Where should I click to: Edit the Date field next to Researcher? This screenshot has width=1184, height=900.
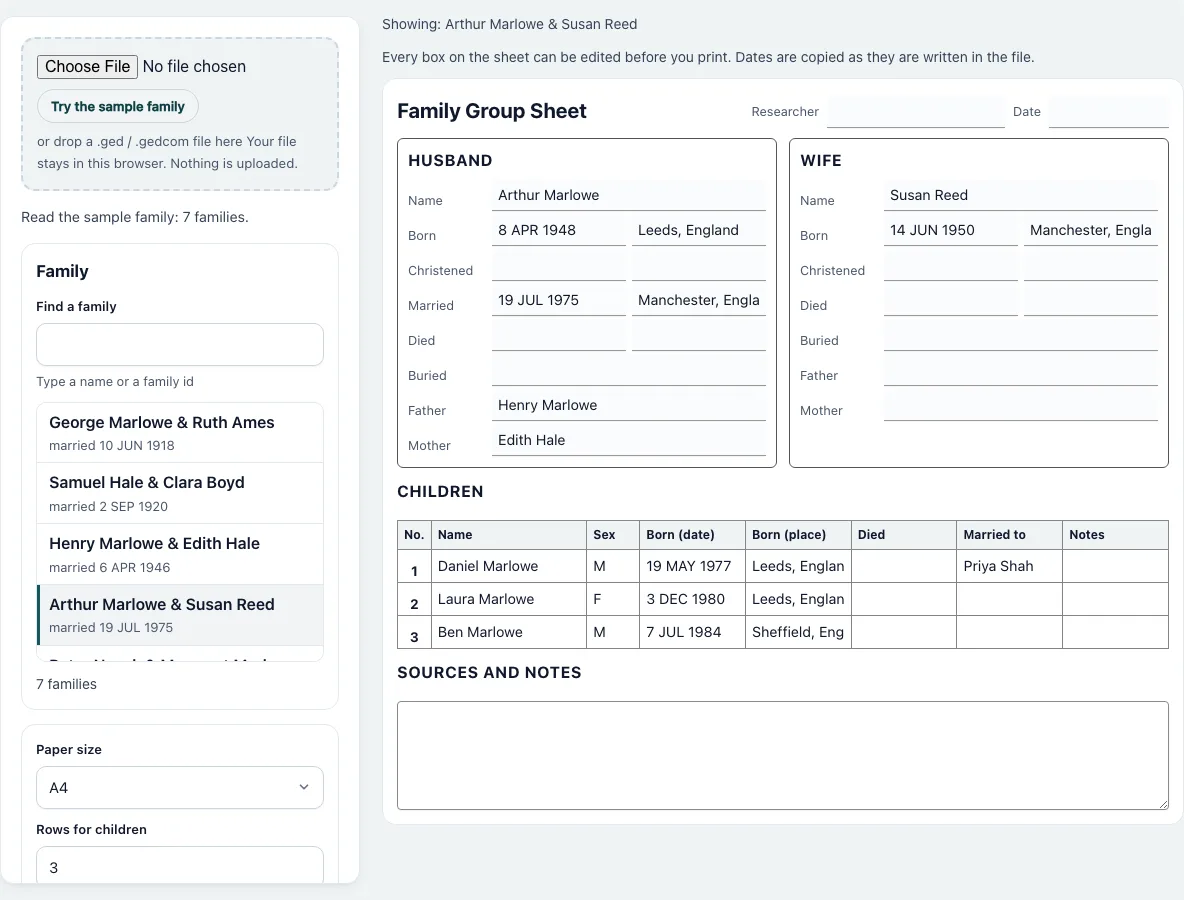click(x=1108, y=112)
